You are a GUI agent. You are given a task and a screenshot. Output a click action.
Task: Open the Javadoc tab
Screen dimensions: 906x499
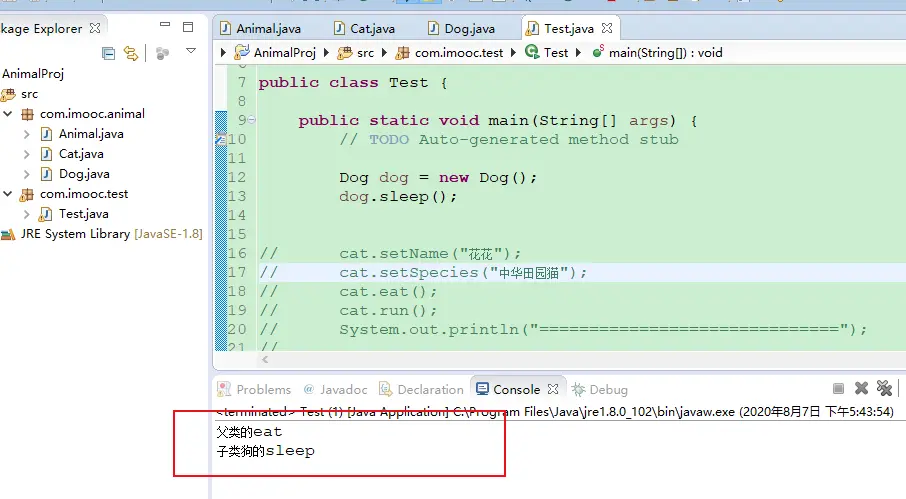[336, 389]
